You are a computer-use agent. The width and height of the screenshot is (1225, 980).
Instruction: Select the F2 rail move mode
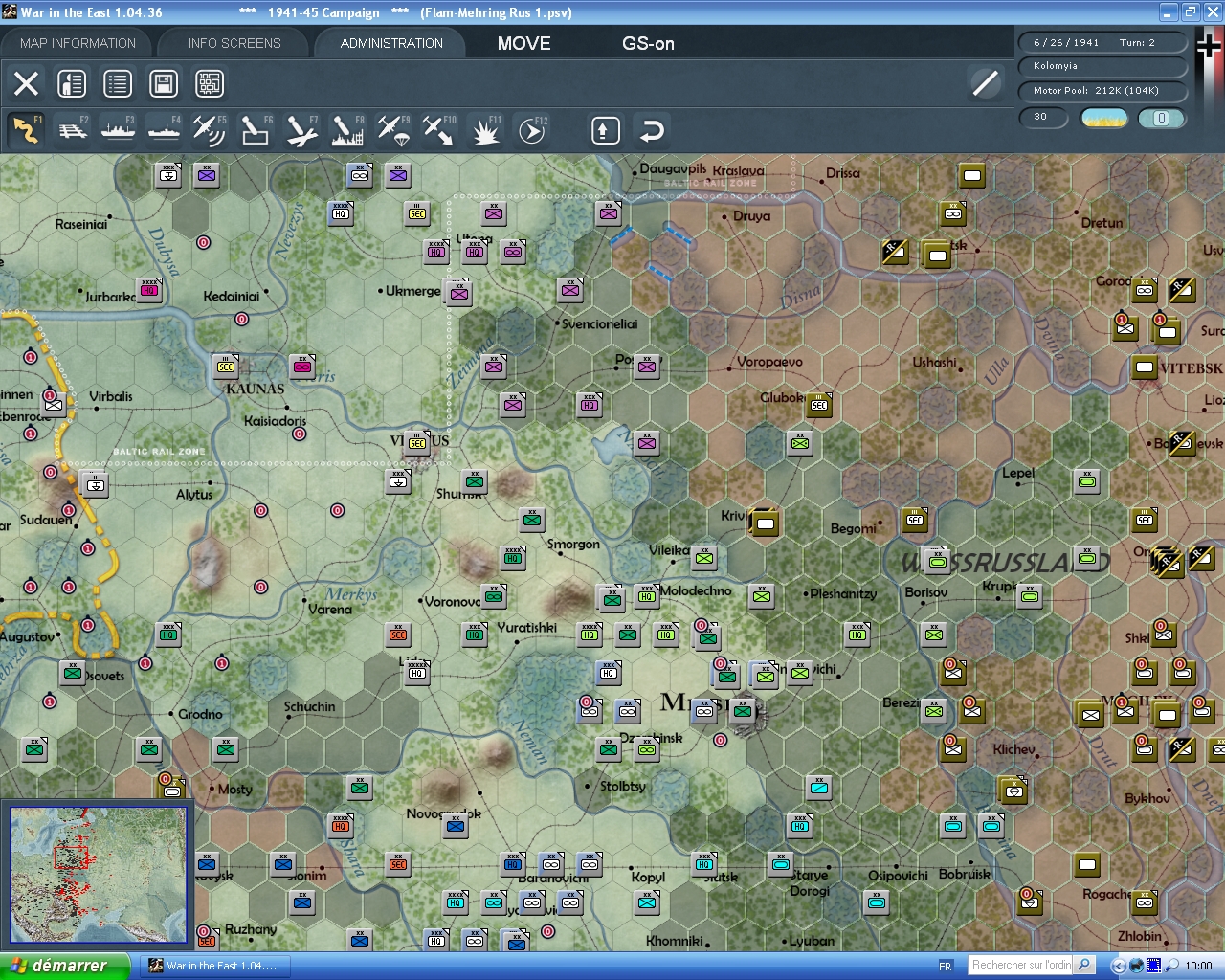(73, 130)
